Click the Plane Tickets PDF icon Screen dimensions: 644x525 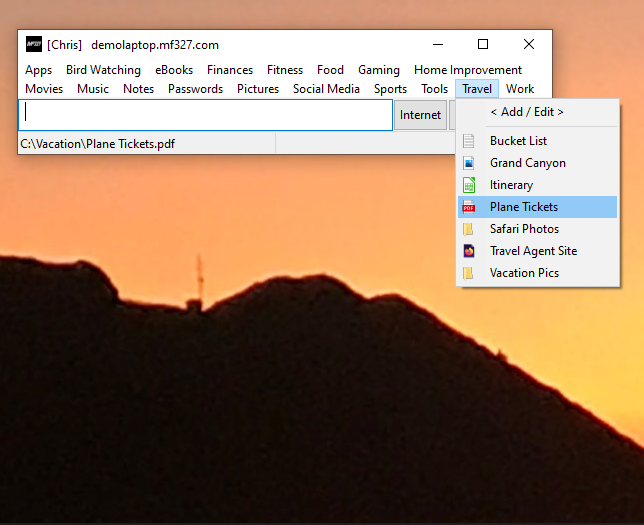pos(469,207)
